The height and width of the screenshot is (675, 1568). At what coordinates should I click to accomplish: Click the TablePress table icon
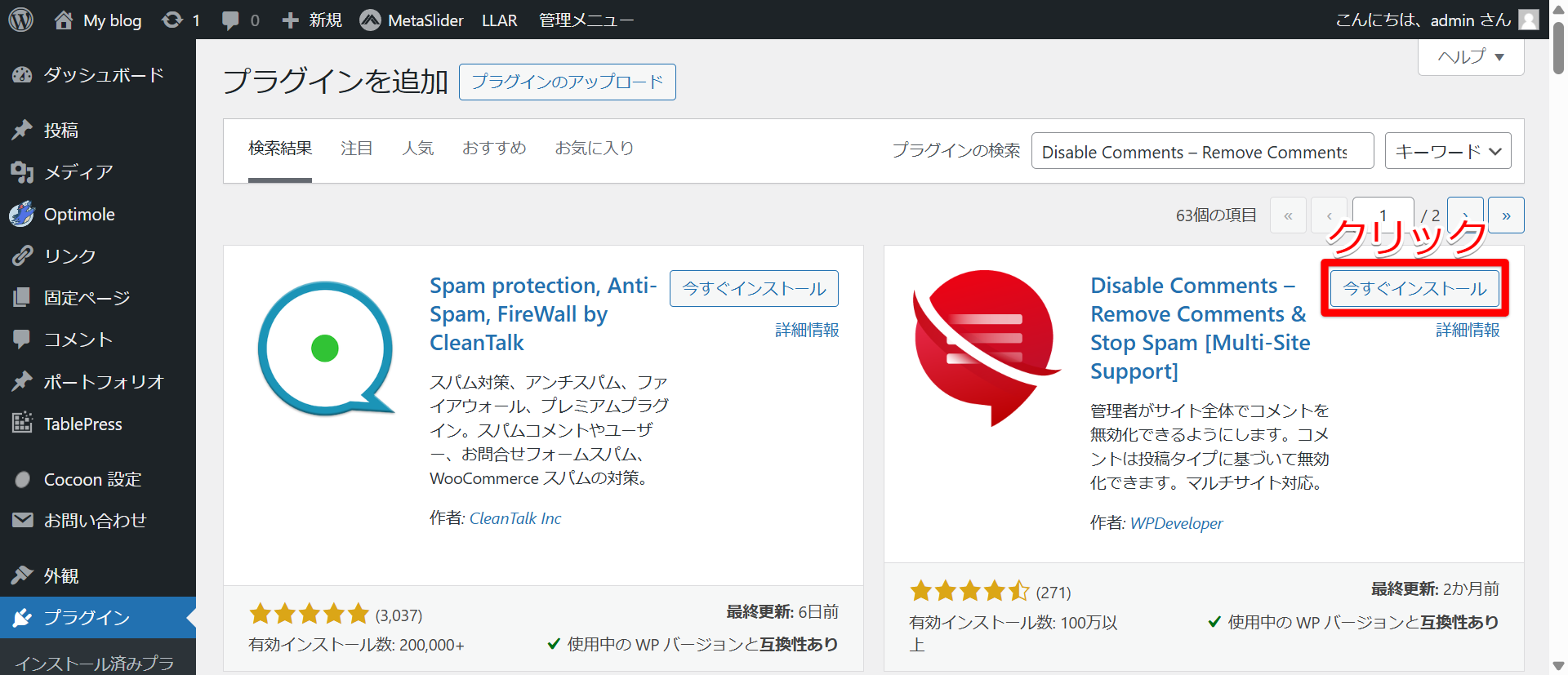[22, 423]
